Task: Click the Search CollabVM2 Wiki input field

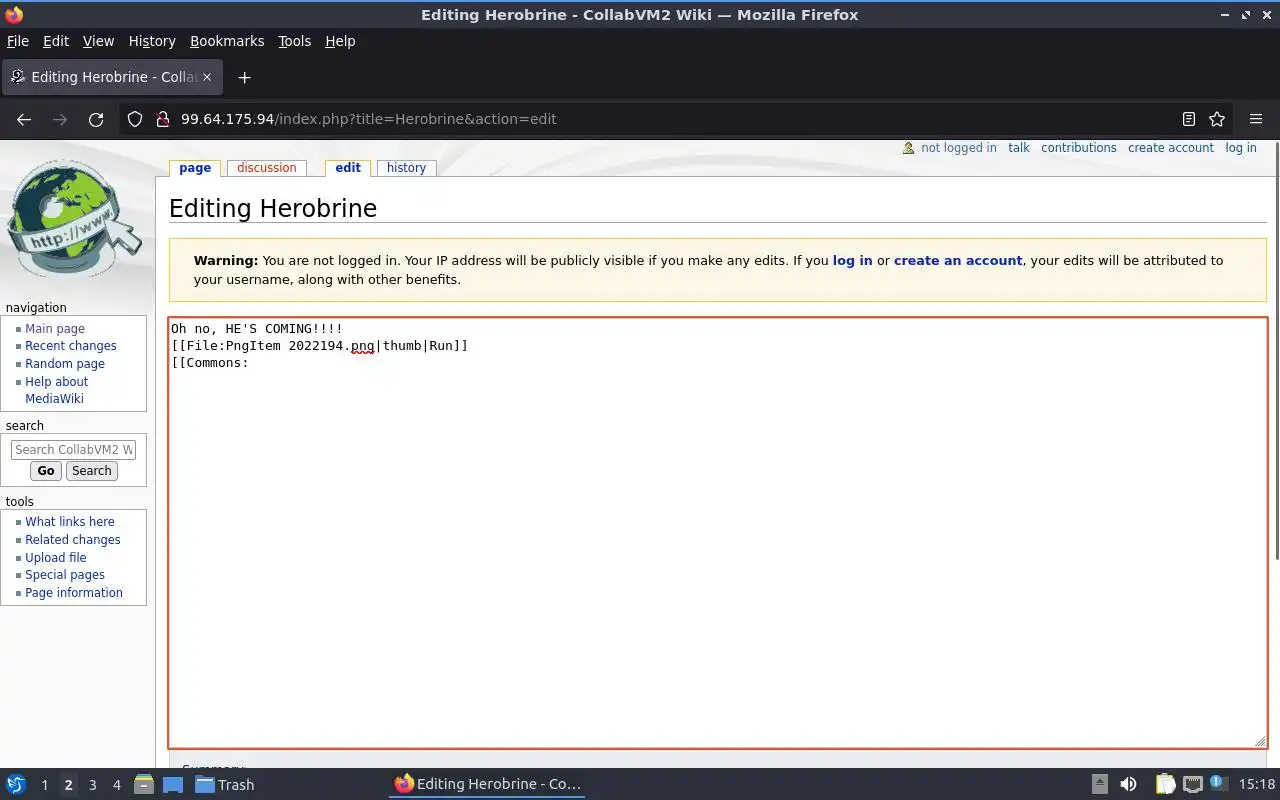Action: [x=74, y=450]
